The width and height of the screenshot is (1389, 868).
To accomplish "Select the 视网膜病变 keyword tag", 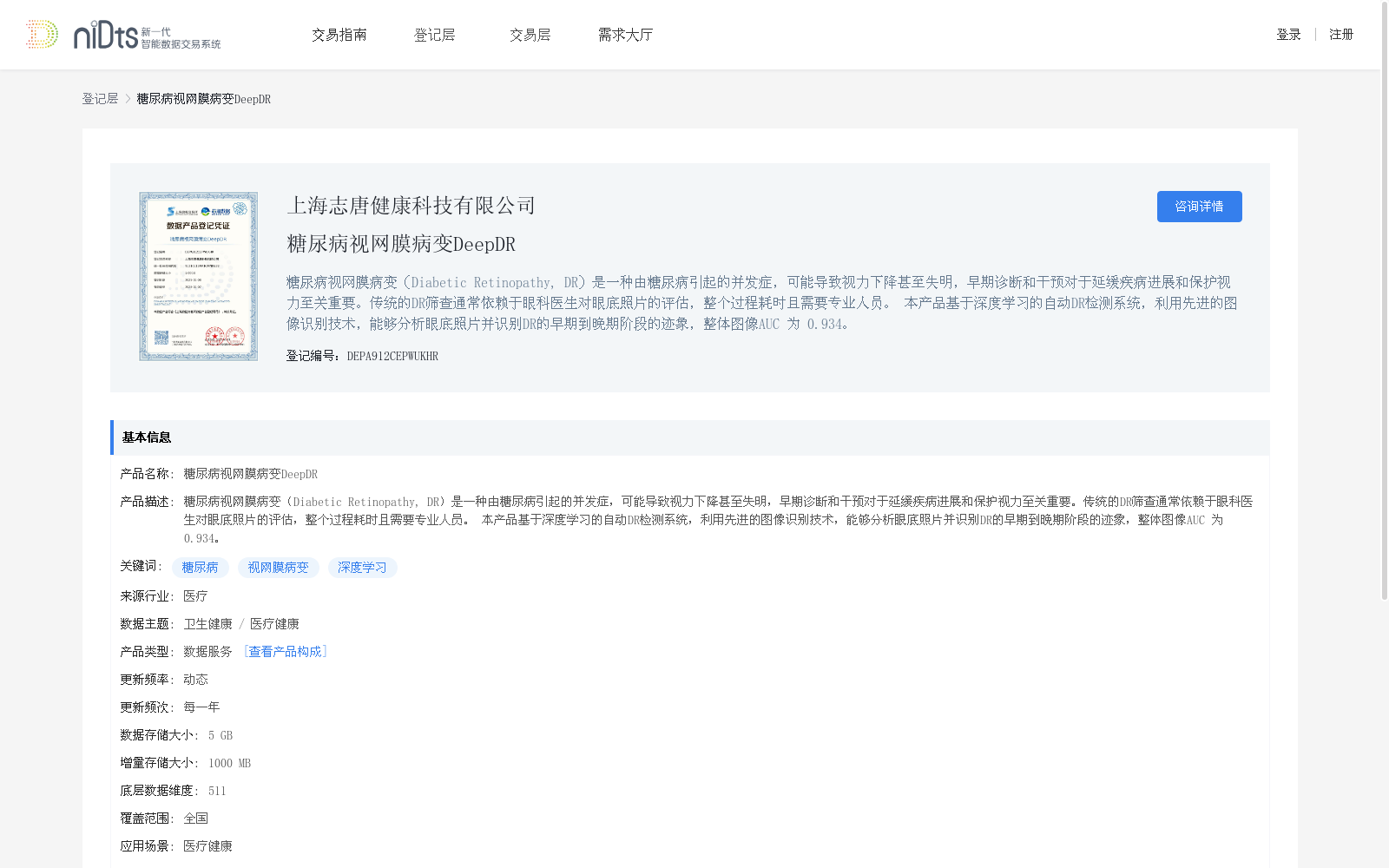I will coord(279,568).
